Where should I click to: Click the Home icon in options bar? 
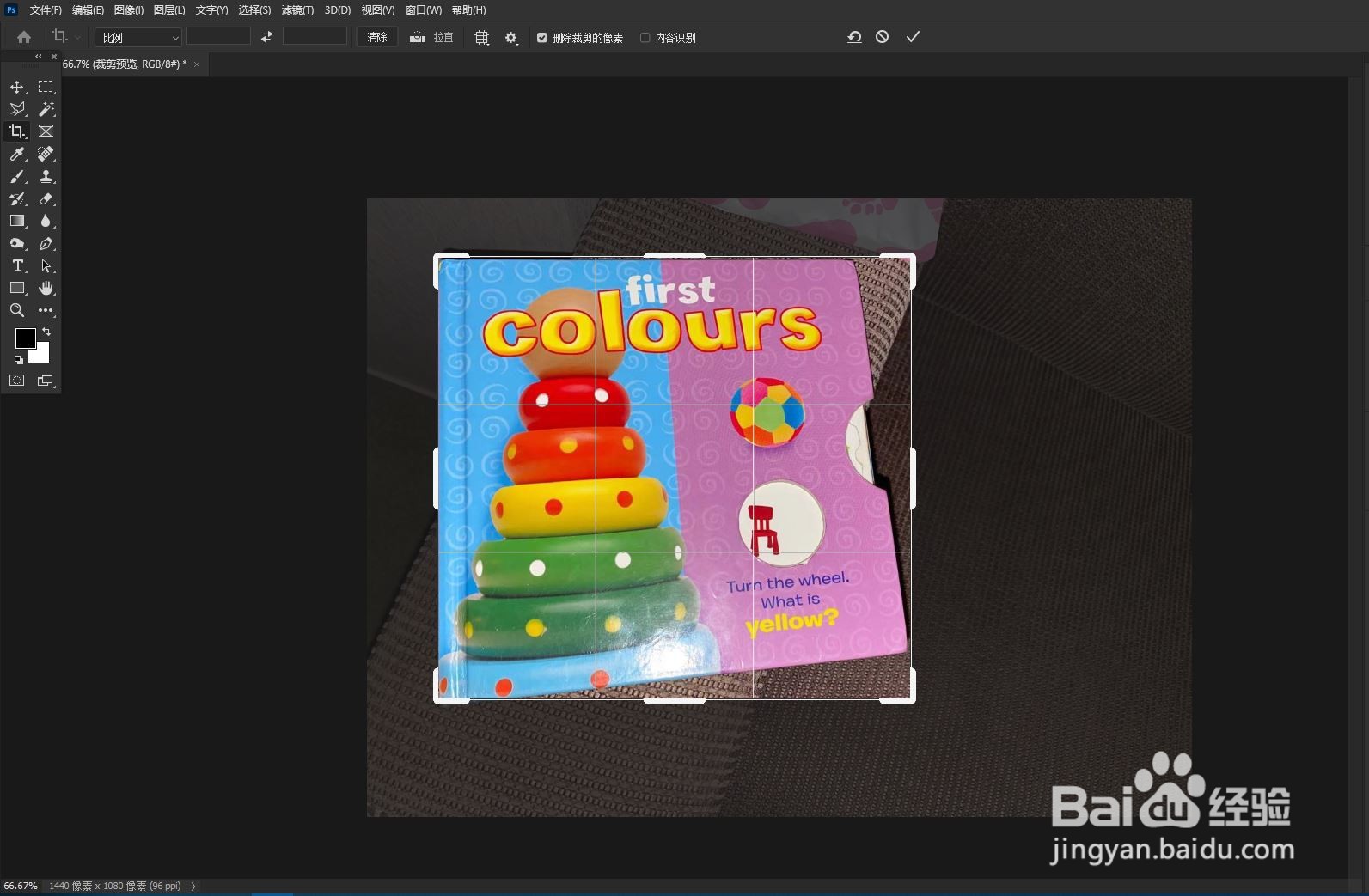coord(24,37)
